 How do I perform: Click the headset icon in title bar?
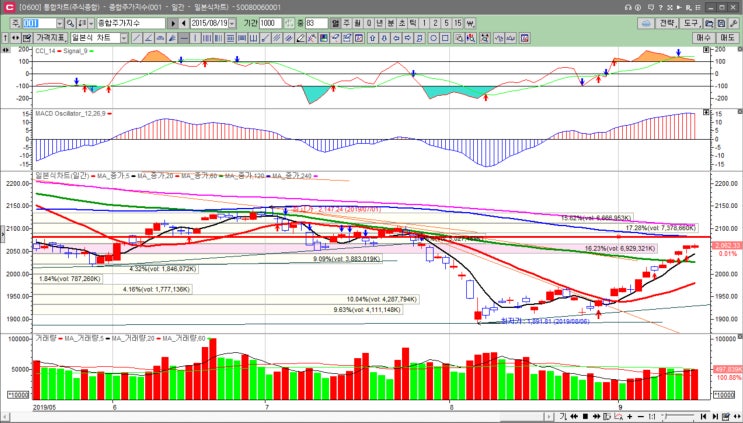[x=628, y=7]
